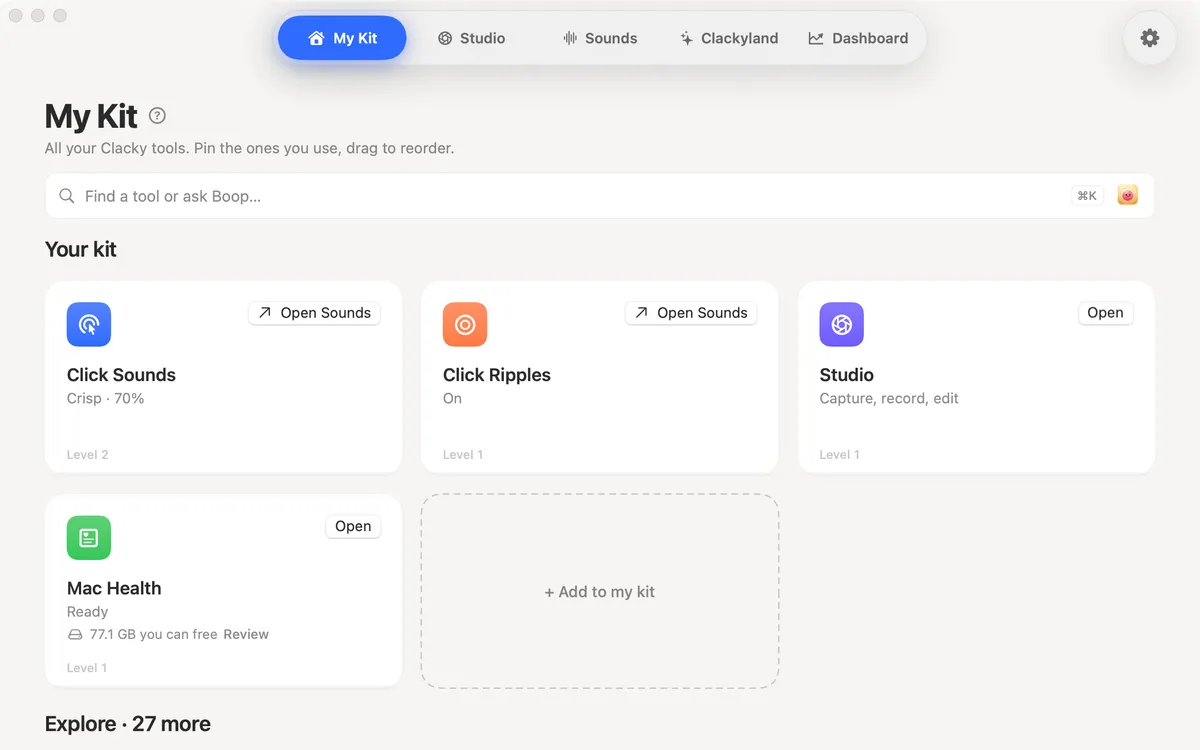The height and width of the screenshot is (750, 1200).
Task: Switch to the Sounds tab
Action: 600,38
